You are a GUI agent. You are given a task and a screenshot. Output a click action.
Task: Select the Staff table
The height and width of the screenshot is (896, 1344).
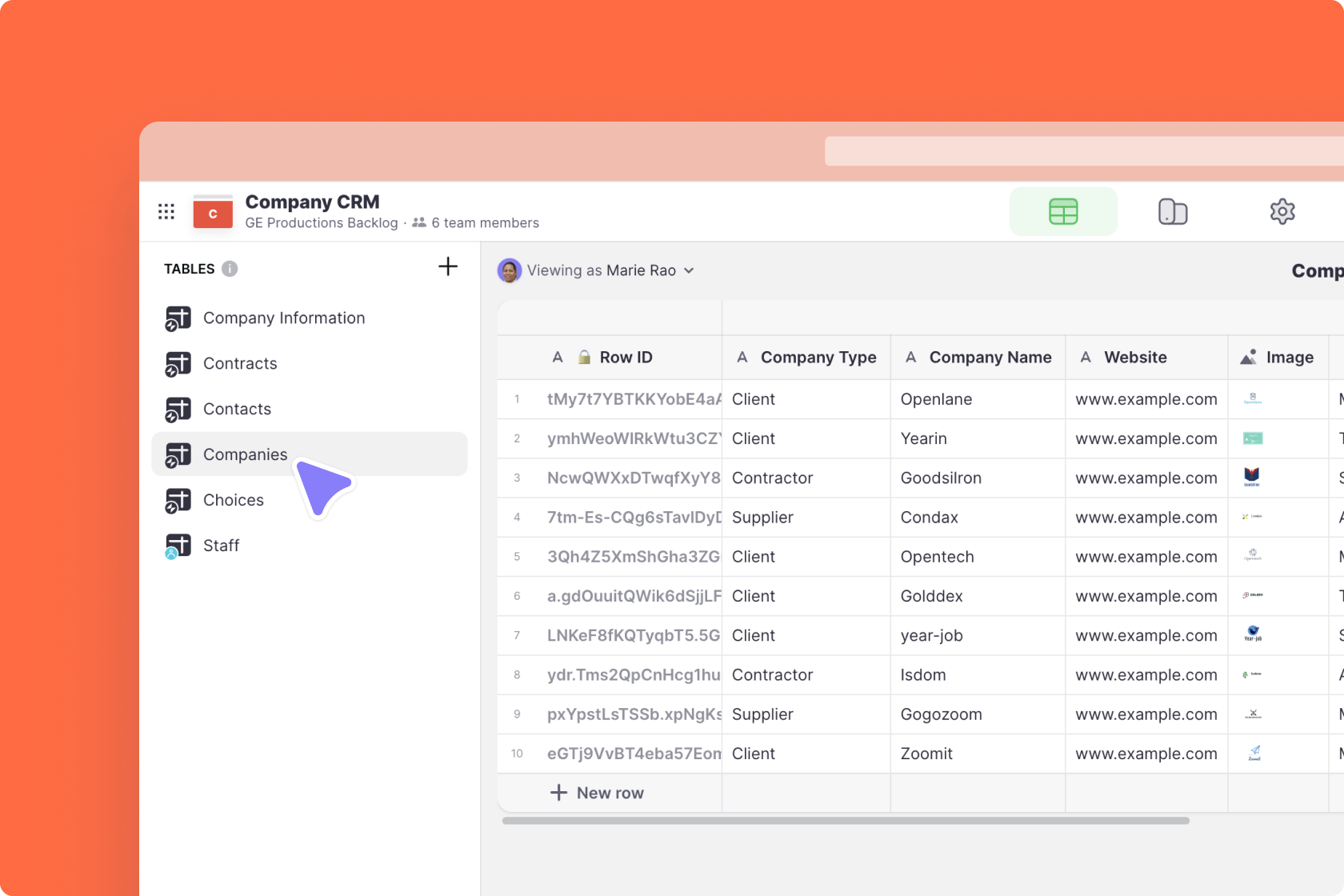(221, 546)
